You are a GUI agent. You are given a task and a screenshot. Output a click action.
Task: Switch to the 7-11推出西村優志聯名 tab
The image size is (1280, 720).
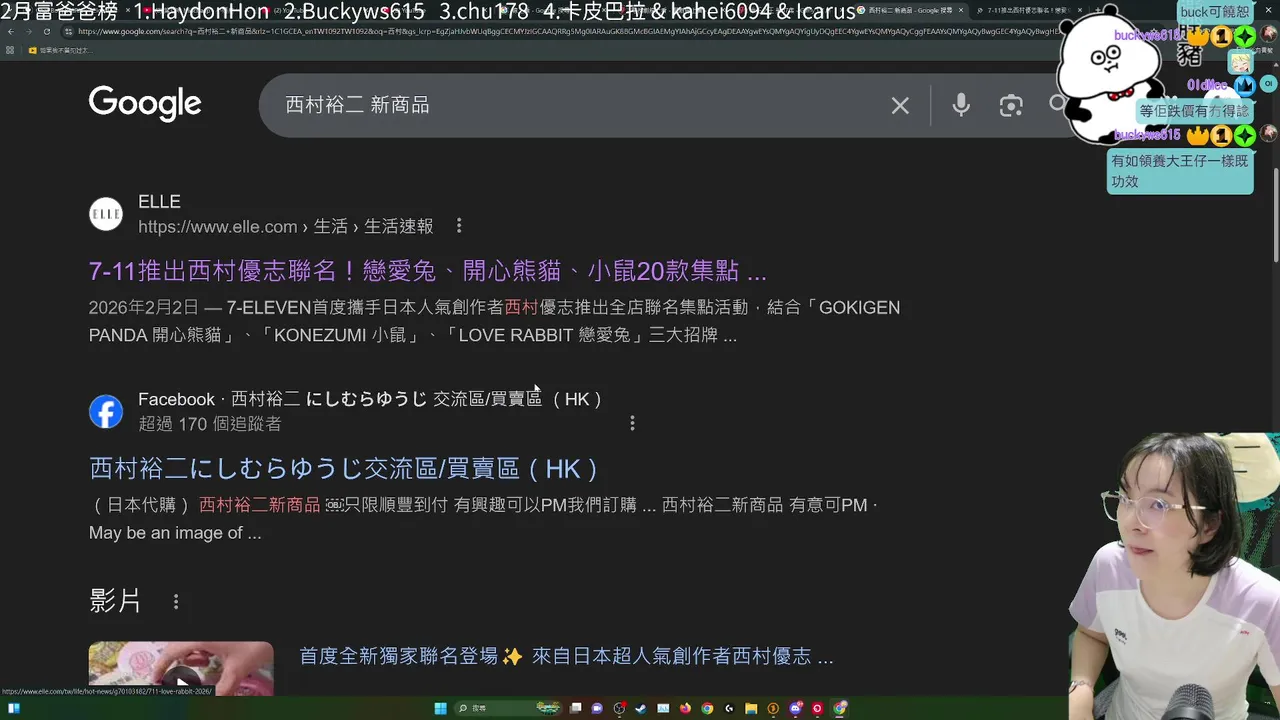pyautogui.click(x=1030, y=10)
